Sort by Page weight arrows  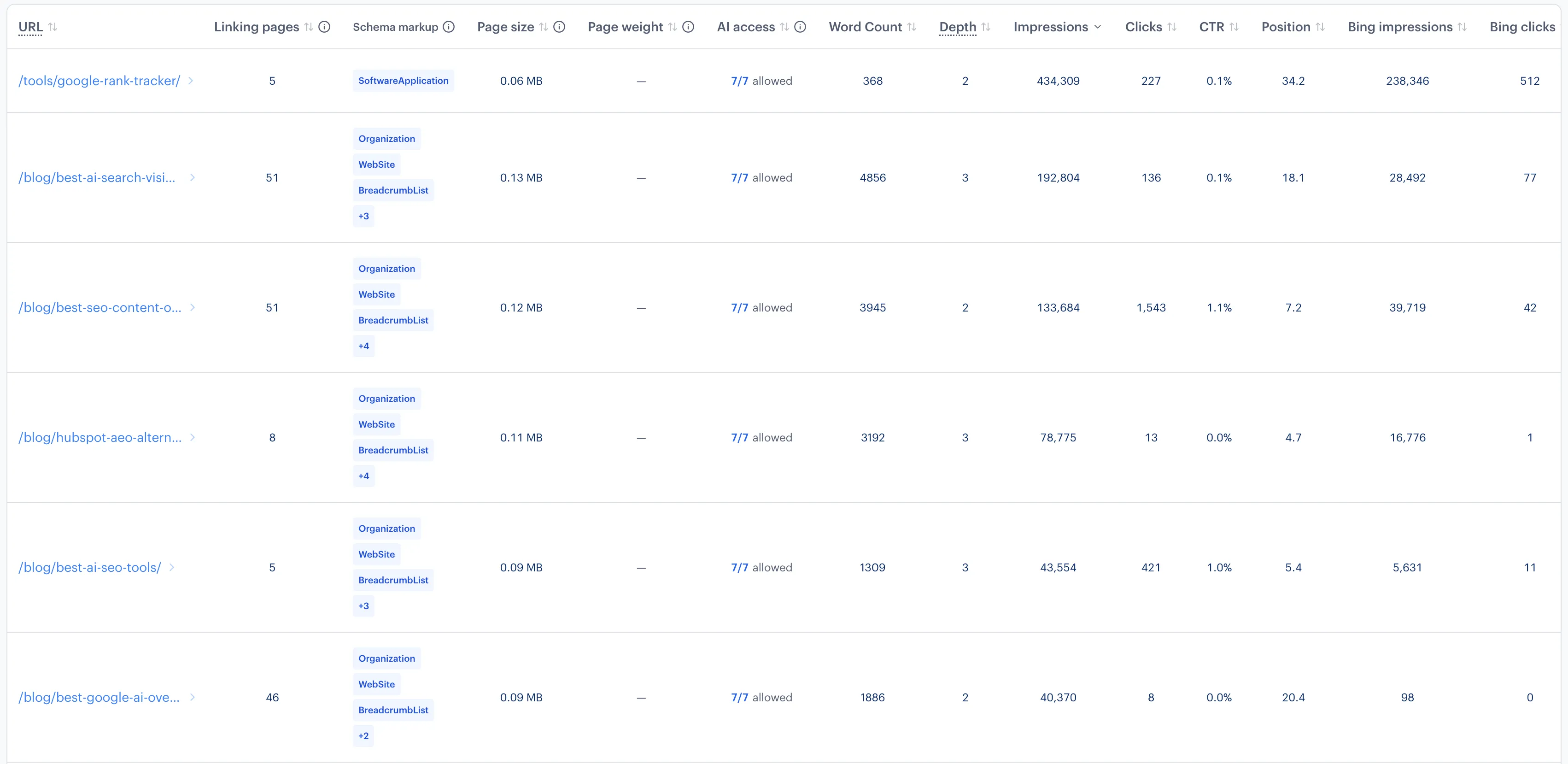(673, 27)
